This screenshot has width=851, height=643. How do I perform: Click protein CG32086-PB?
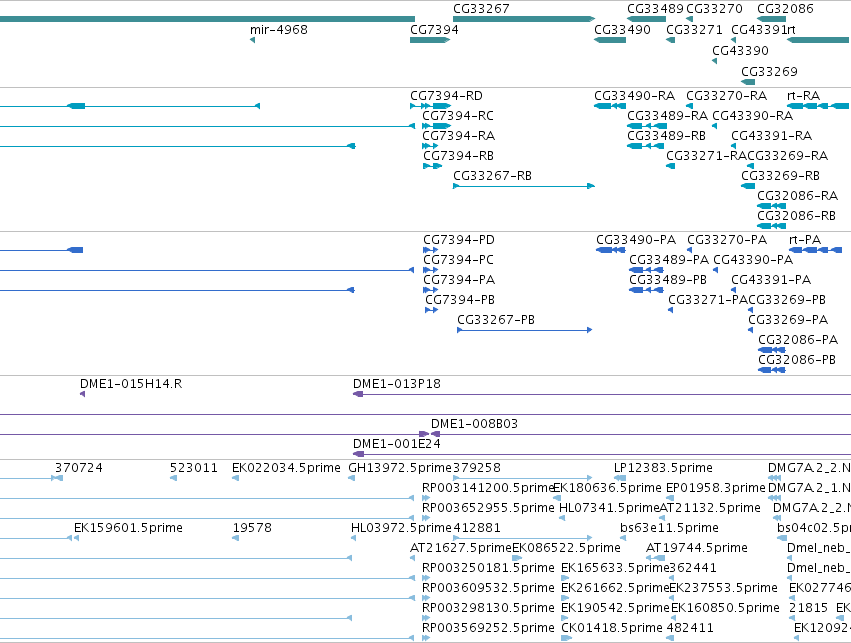[x=797, y=360]
